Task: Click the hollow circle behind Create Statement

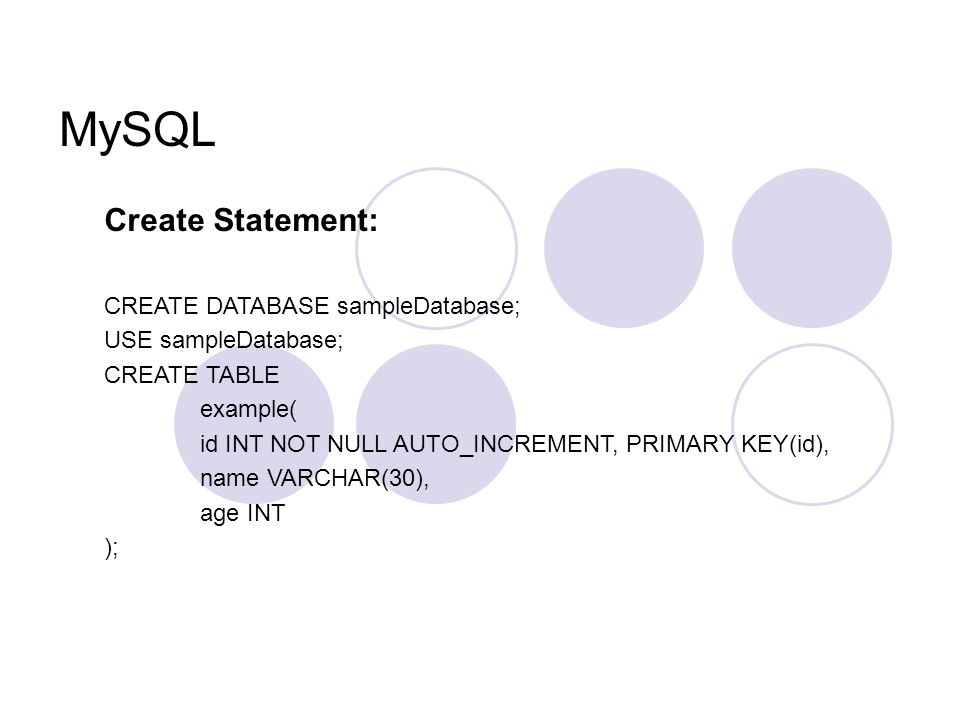Action: 437,249
